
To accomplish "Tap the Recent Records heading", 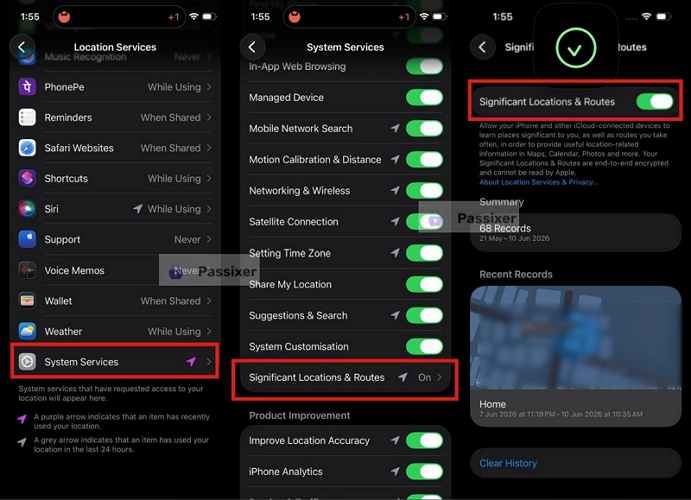I will (516, 274).
